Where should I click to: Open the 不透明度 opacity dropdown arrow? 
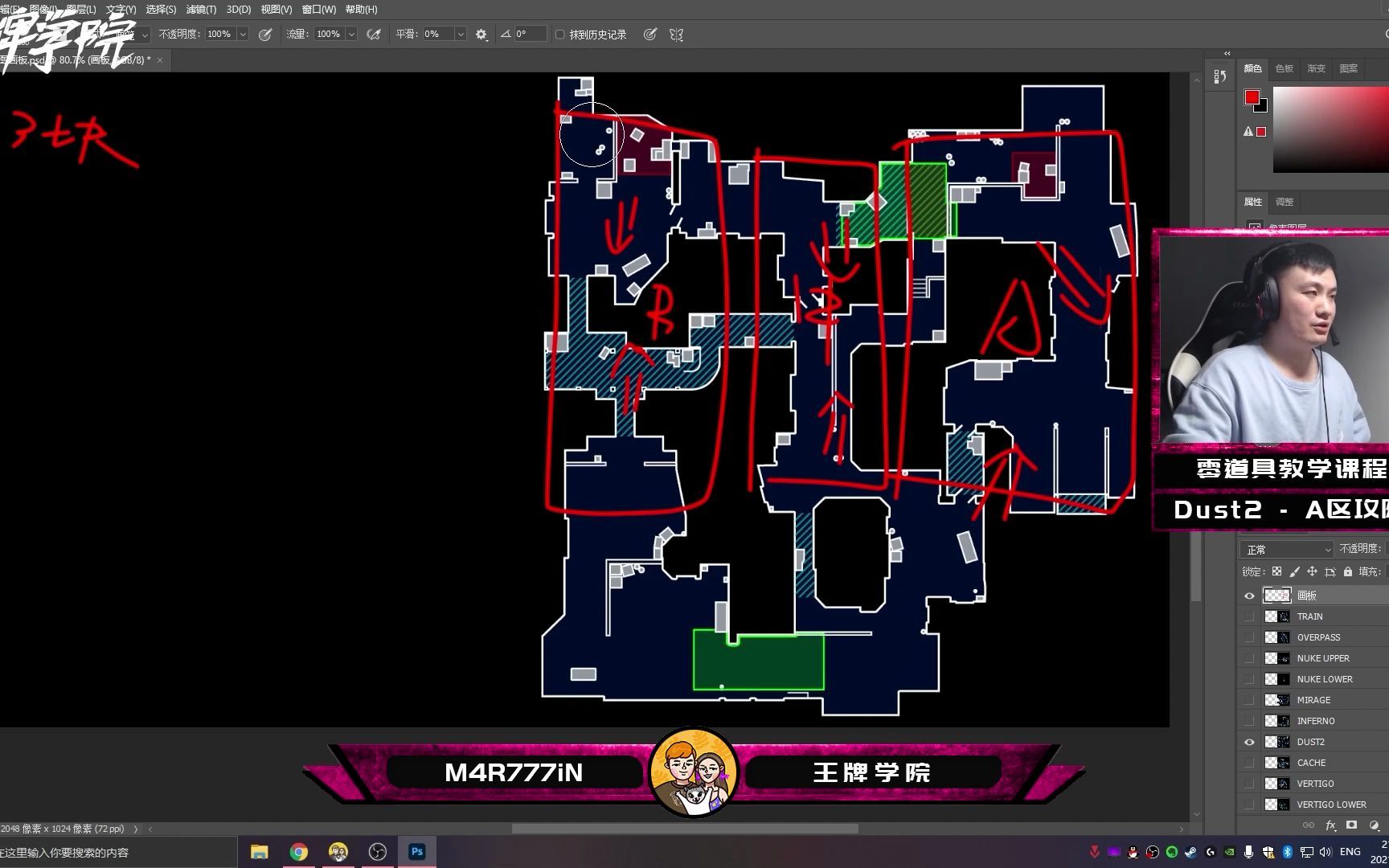(243, 35)
